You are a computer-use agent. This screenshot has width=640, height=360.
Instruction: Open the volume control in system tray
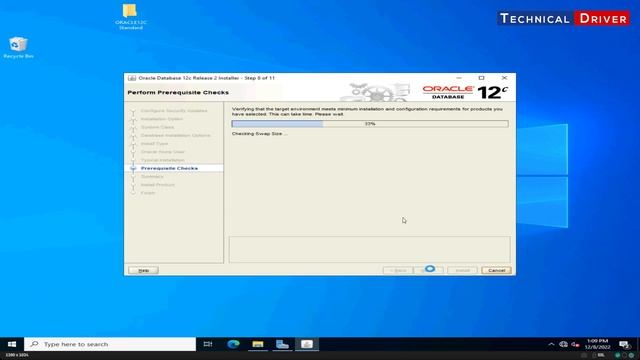(576, 344)
